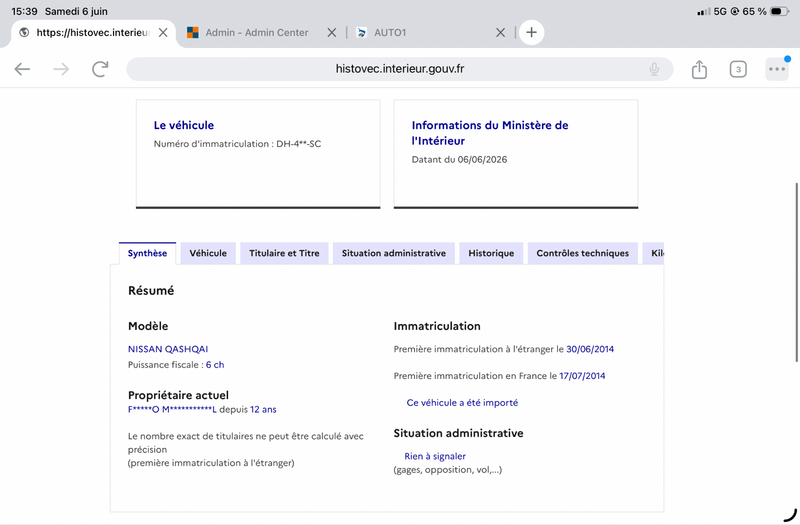Screen dimensions: 800x525
Task: Click the Admin Center tab favicon
Action: click(x=192, y=33)
